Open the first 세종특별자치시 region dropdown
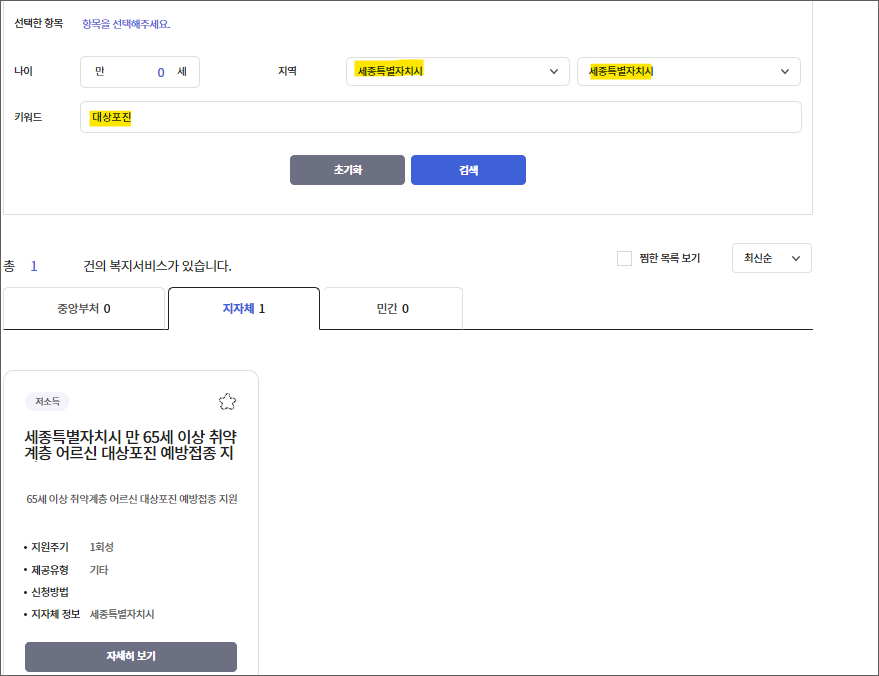879x676 pixels. click(x=457, y=71)
